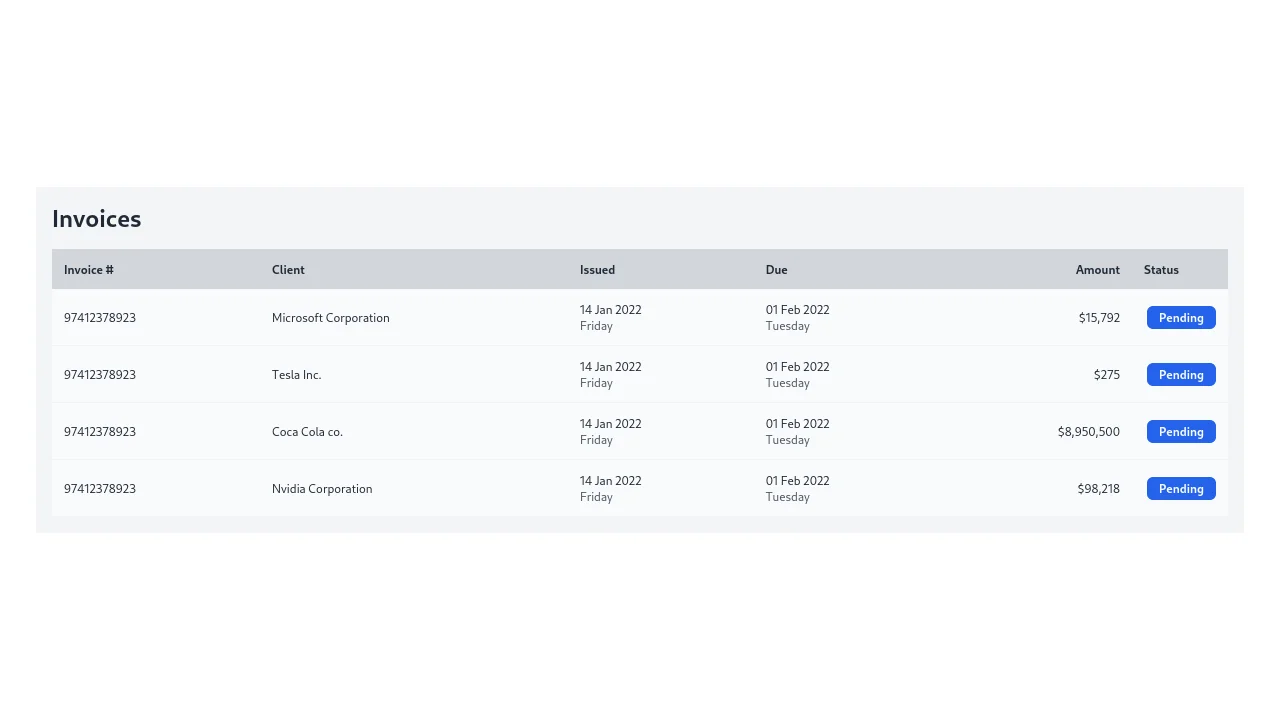The image size is (1280, 720).
Task: Click the Due column header
Action: 777,270
